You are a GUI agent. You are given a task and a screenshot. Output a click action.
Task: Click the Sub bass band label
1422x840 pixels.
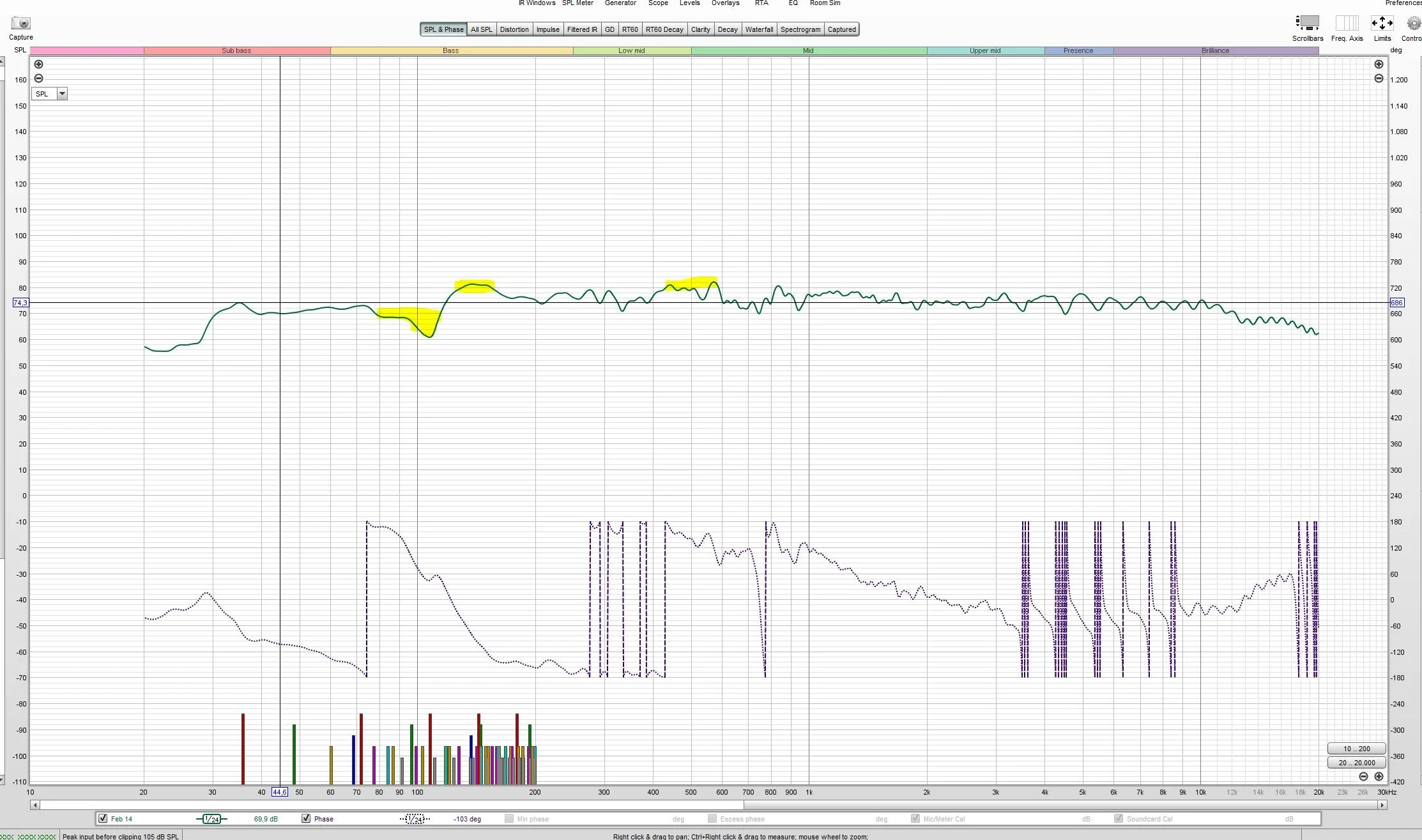pos(236,50)
